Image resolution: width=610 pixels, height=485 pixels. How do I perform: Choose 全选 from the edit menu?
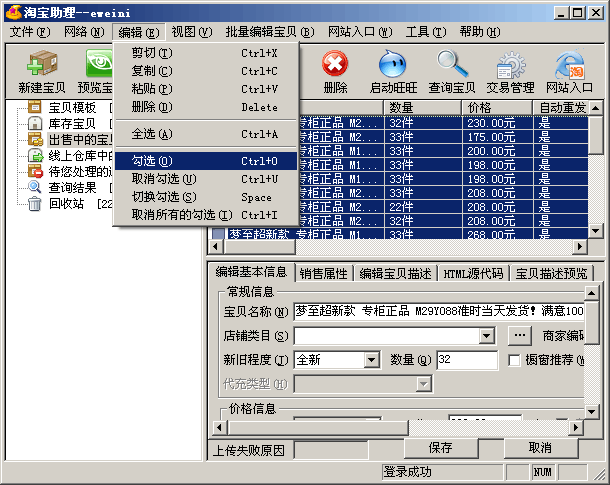[206, 134]
